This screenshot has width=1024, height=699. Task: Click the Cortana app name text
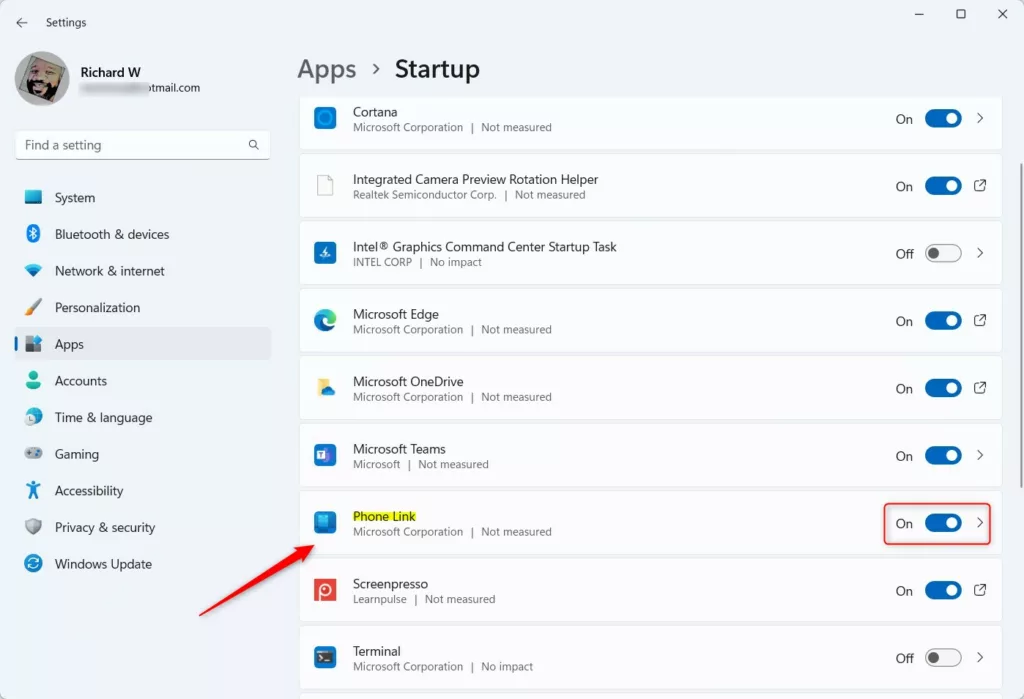tap(375, 112)
